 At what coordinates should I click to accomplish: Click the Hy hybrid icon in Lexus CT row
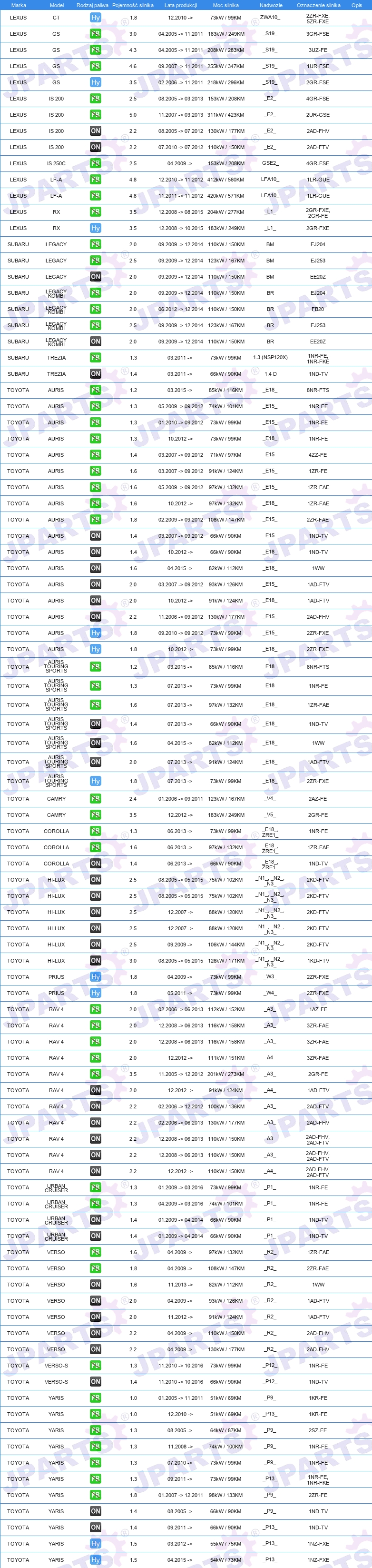coord(96,18)
